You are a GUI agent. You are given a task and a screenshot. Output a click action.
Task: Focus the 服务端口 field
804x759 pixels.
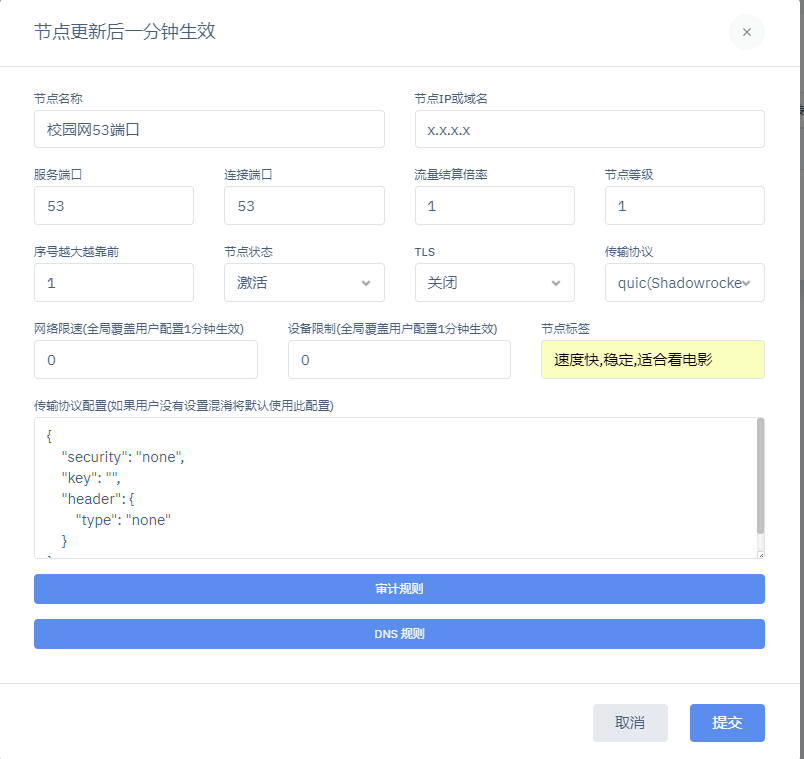point(113,206)
